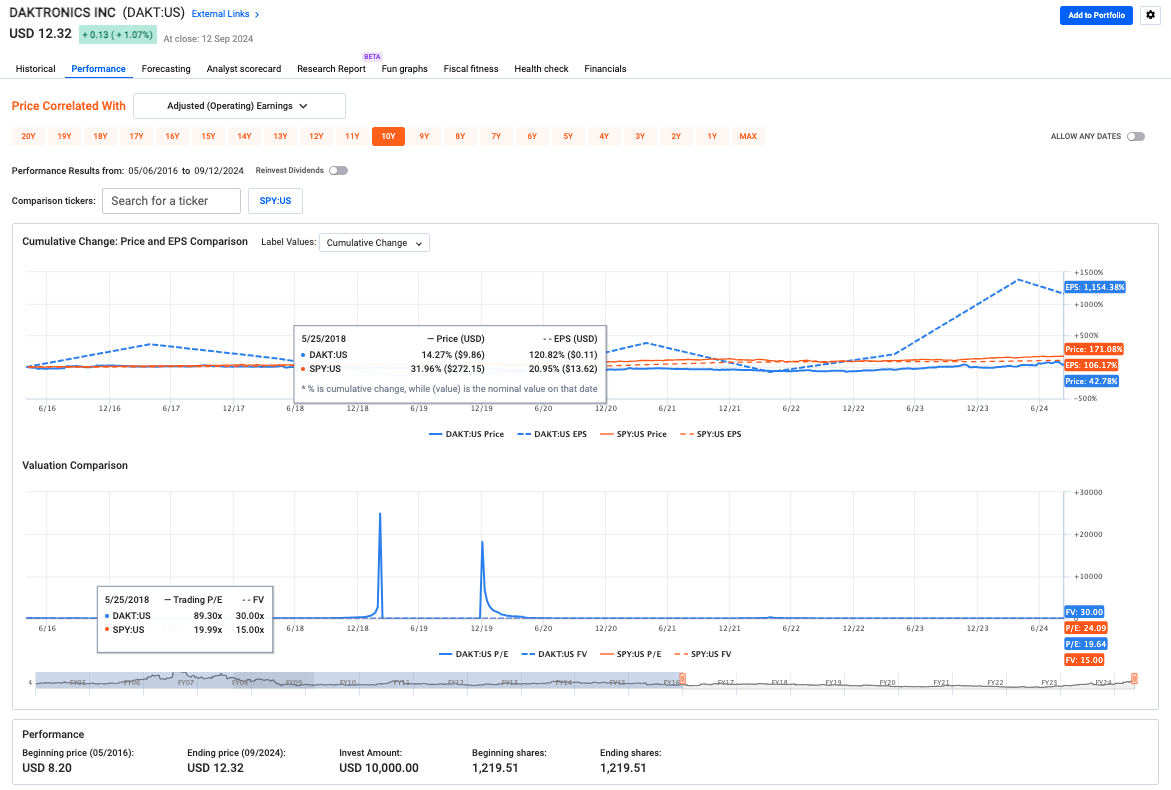The image size is (1171, 790).
Task: Select the 18Y time range
Action: (x=100, y=137)
